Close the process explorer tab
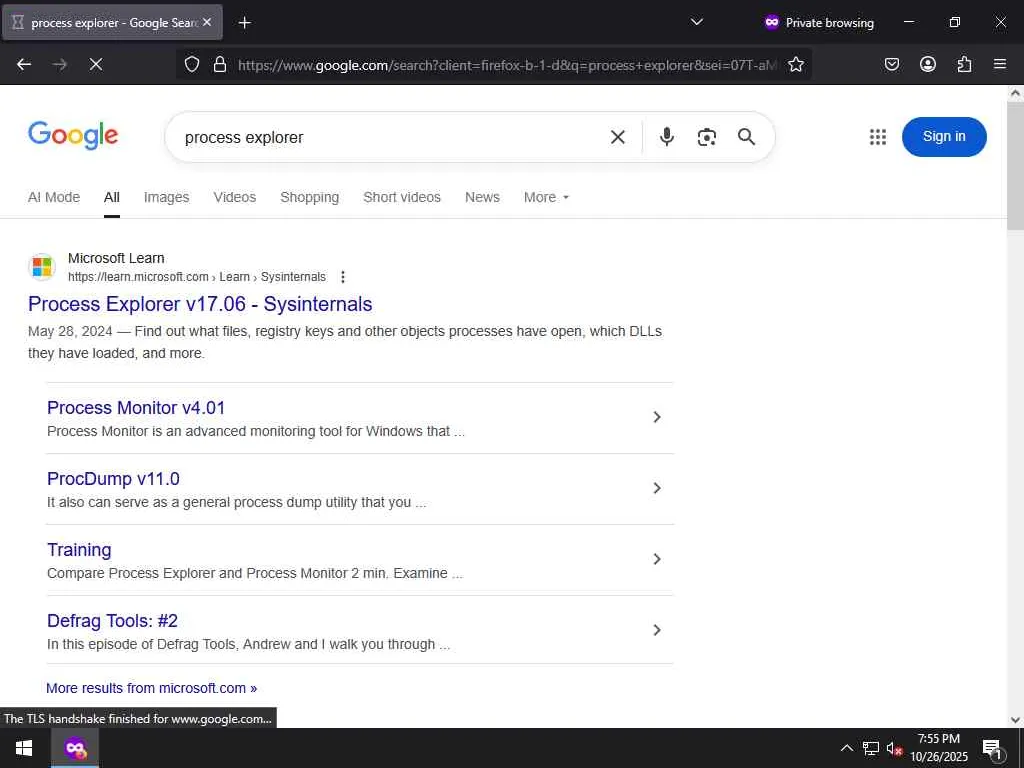 [x=207, y=22]
